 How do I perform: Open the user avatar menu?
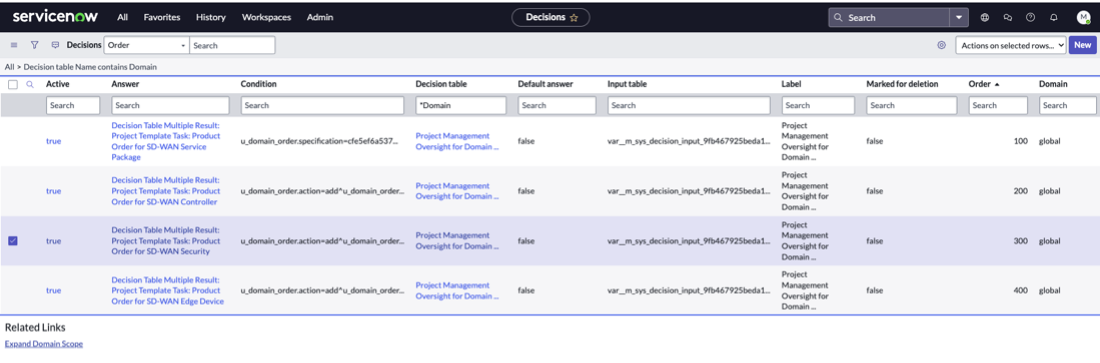point(1083,18)
